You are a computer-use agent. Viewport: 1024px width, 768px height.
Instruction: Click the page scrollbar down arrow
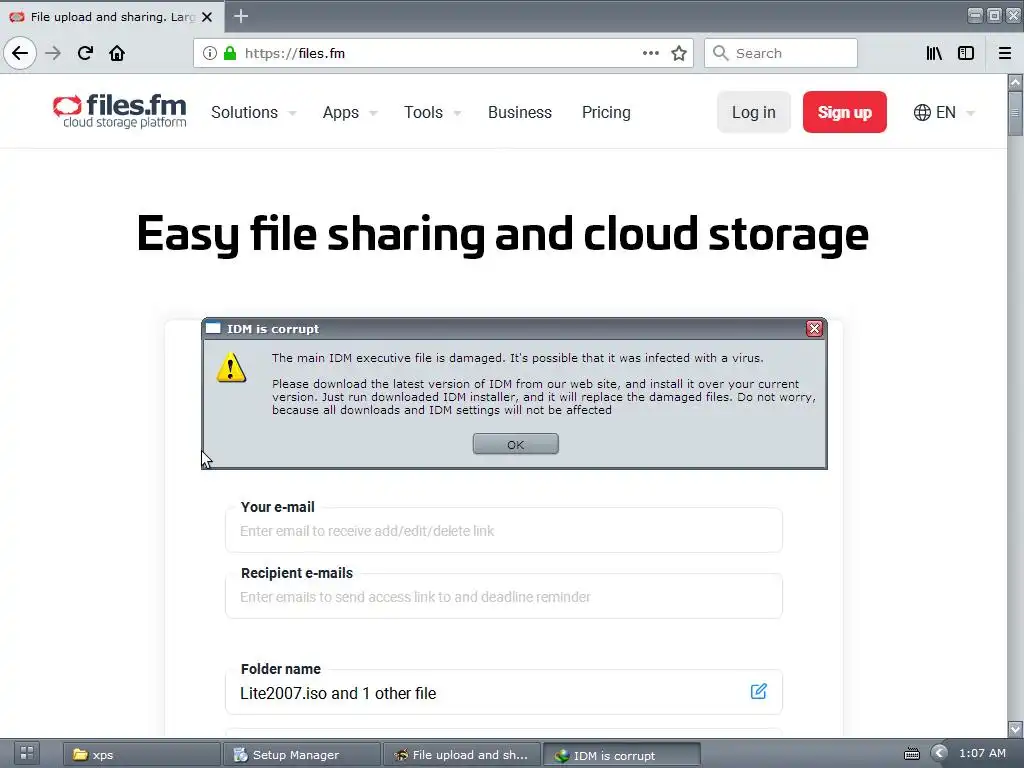point(1015,728)
